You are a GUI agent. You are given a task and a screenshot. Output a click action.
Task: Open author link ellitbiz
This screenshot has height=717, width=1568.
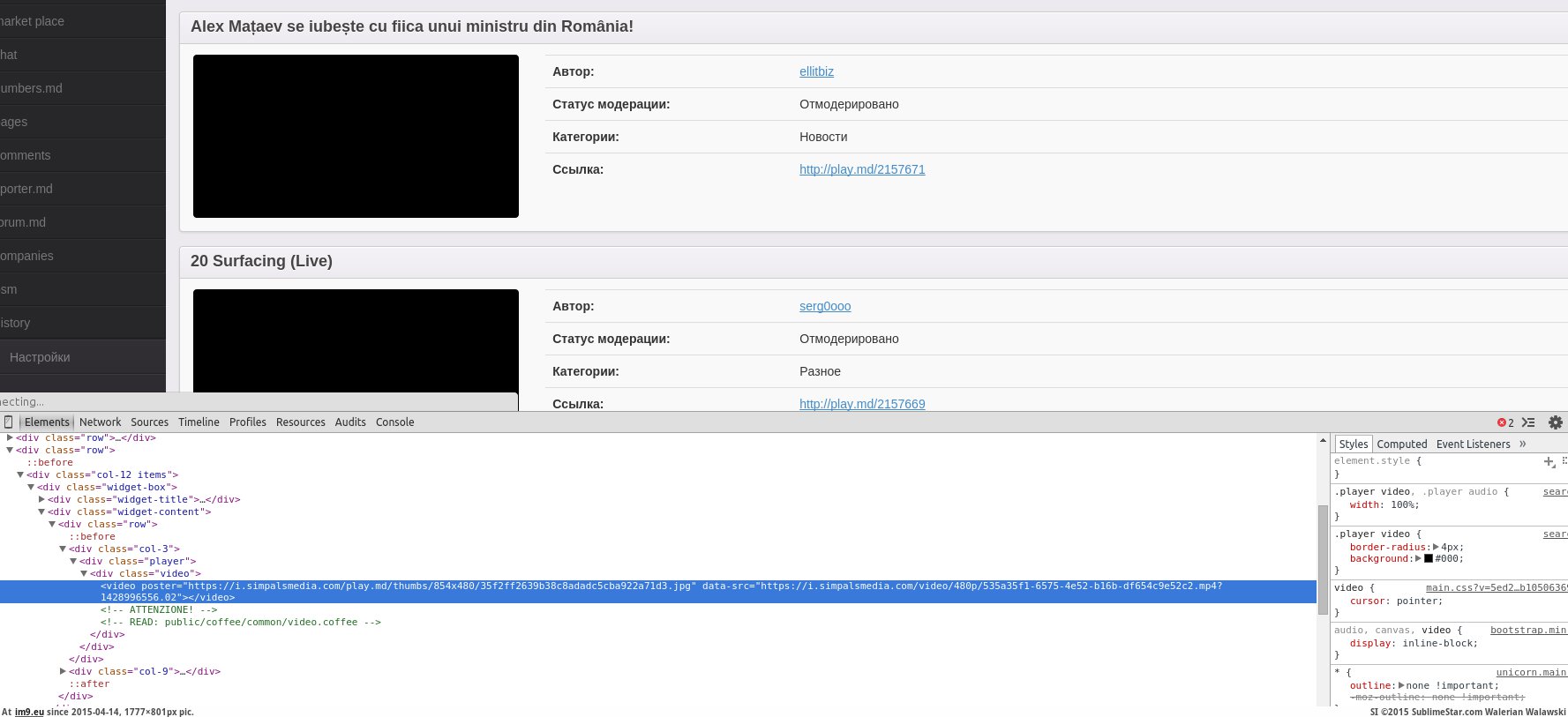click(816, 71)
